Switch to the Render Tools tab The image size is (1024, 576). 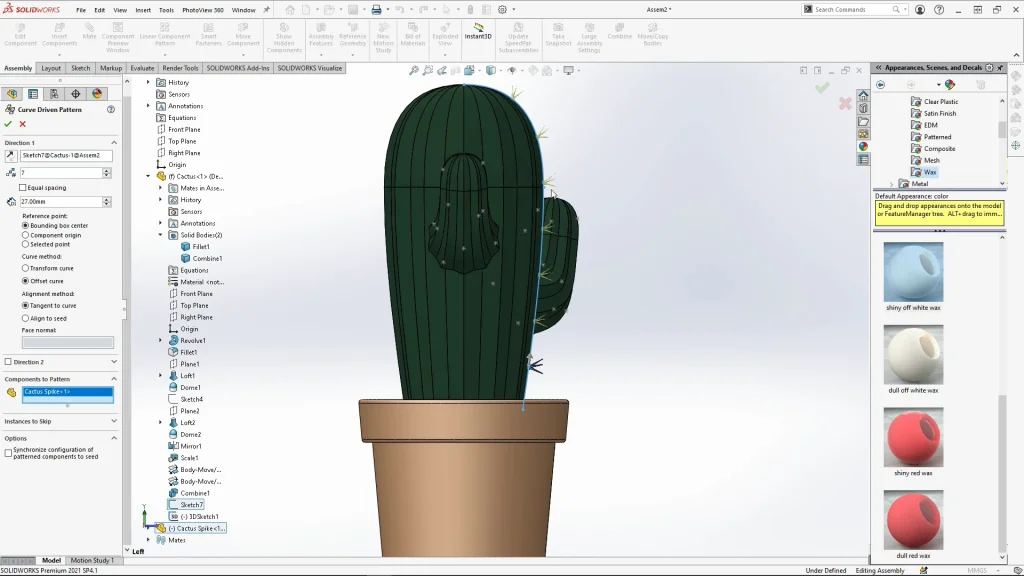click(180, 68)
